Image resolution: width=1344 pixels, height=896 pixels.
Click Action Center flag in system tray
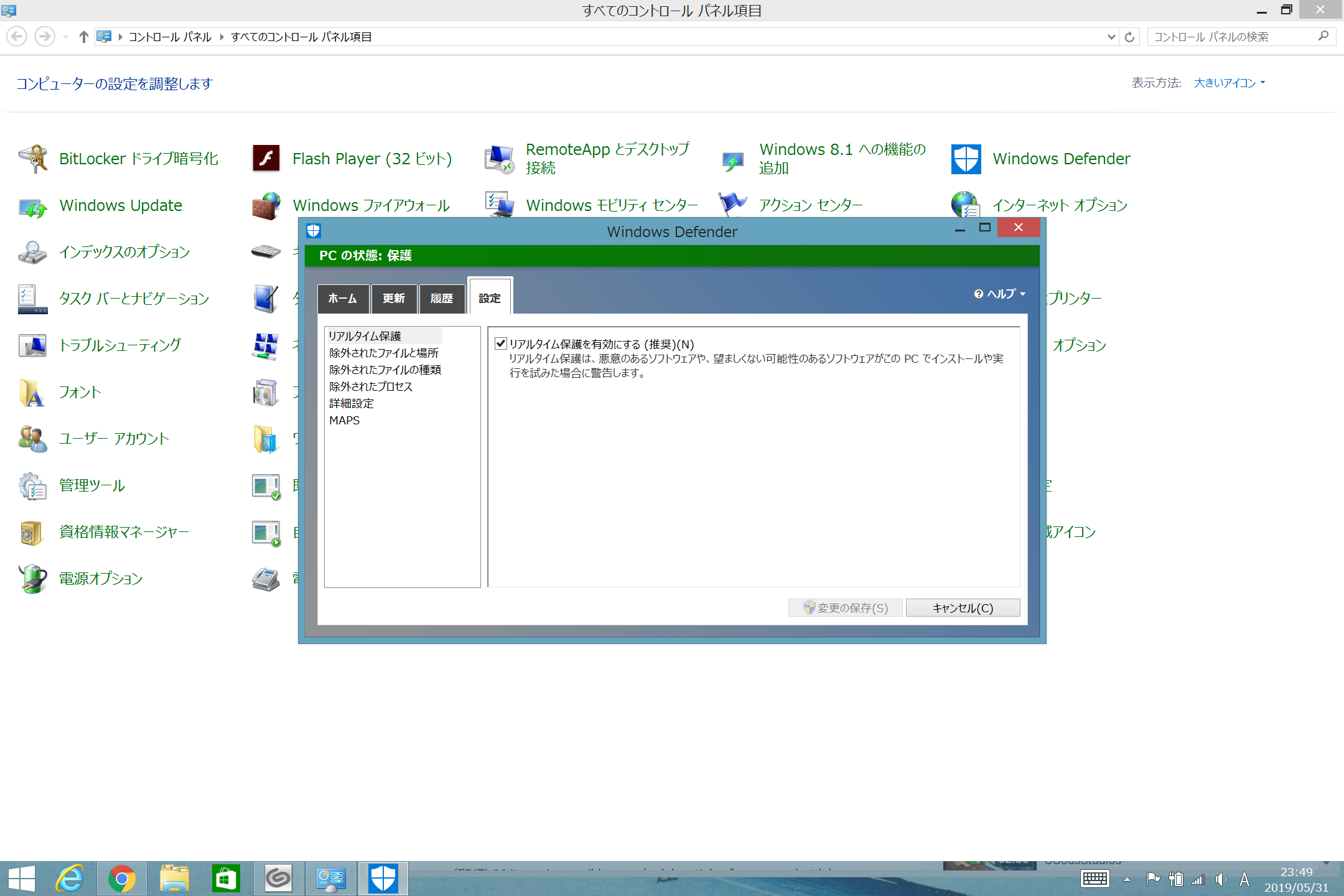1152,879
